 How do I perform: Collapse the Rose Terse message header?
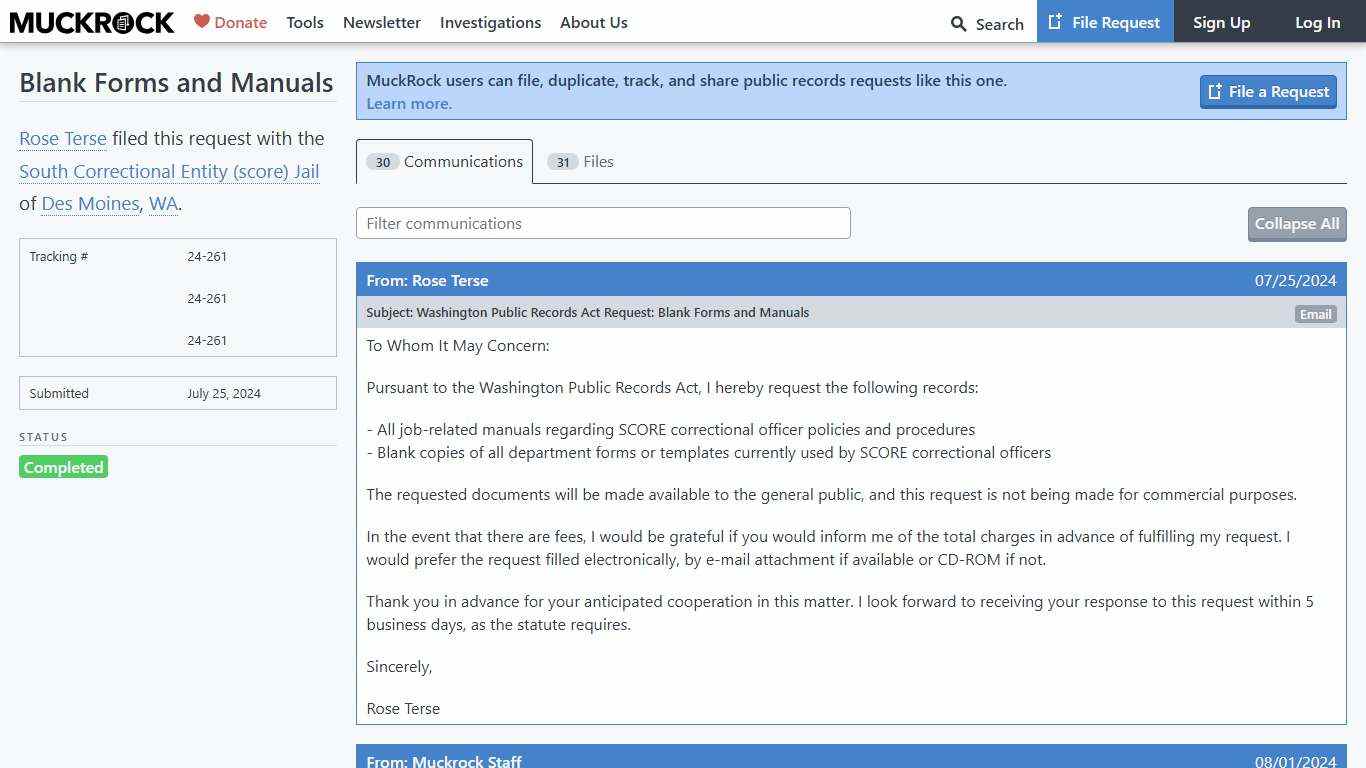850,280
